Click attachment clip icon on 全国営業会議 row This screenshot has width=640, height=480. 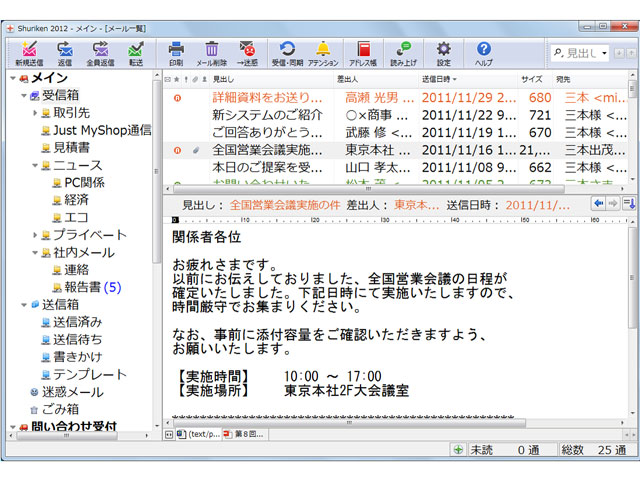click(196, 150)
